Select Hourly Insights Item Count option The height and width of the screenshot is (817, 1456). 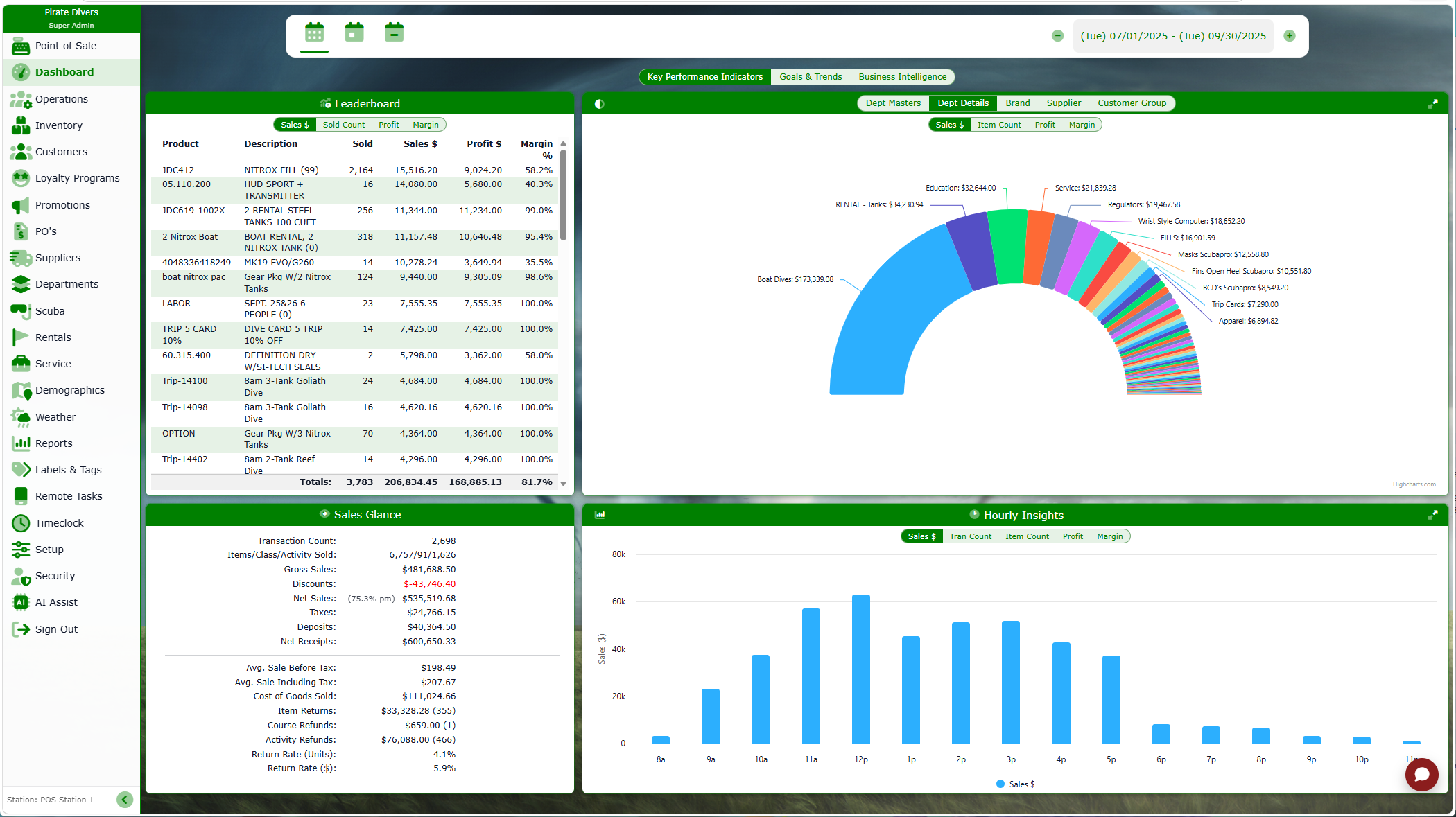point(1027,536)
